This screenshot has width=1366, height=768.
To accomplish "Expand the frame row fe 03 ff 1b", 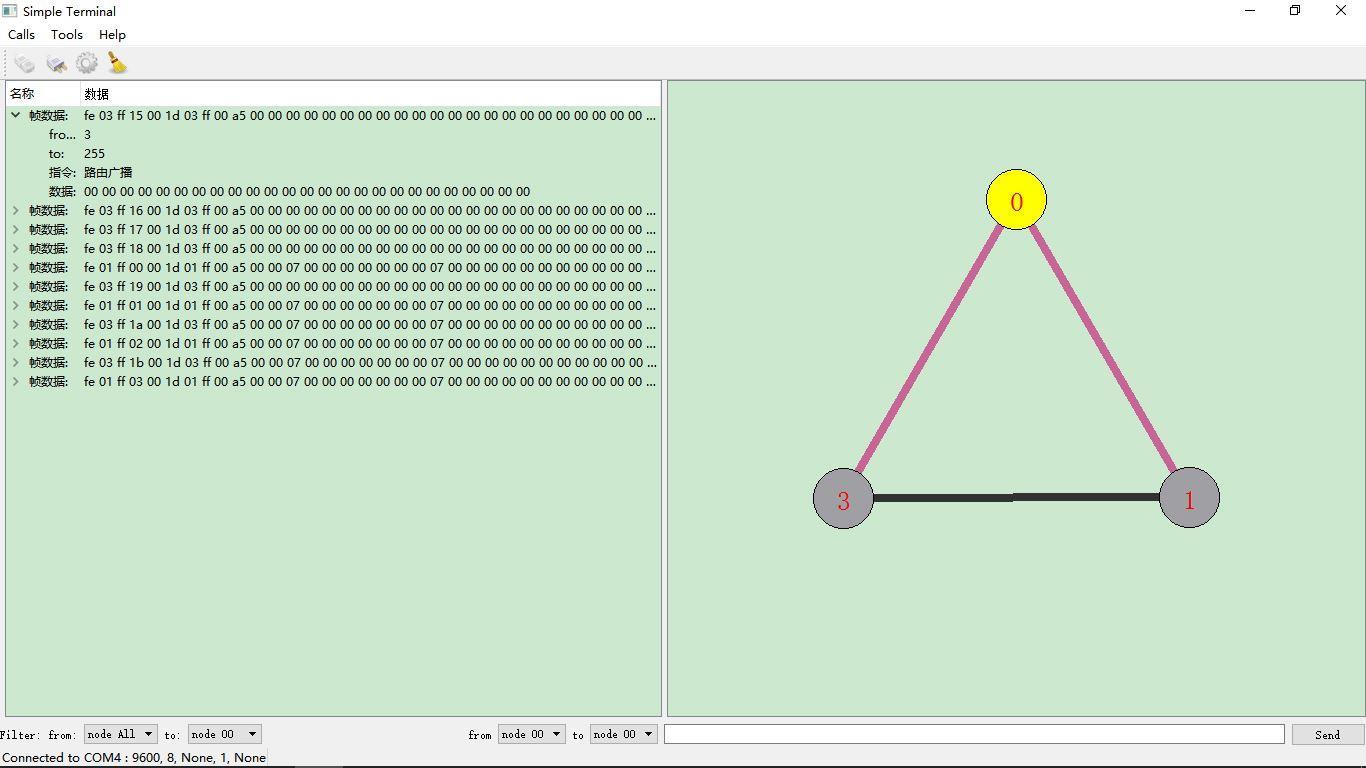I will [x=15, y=362].
